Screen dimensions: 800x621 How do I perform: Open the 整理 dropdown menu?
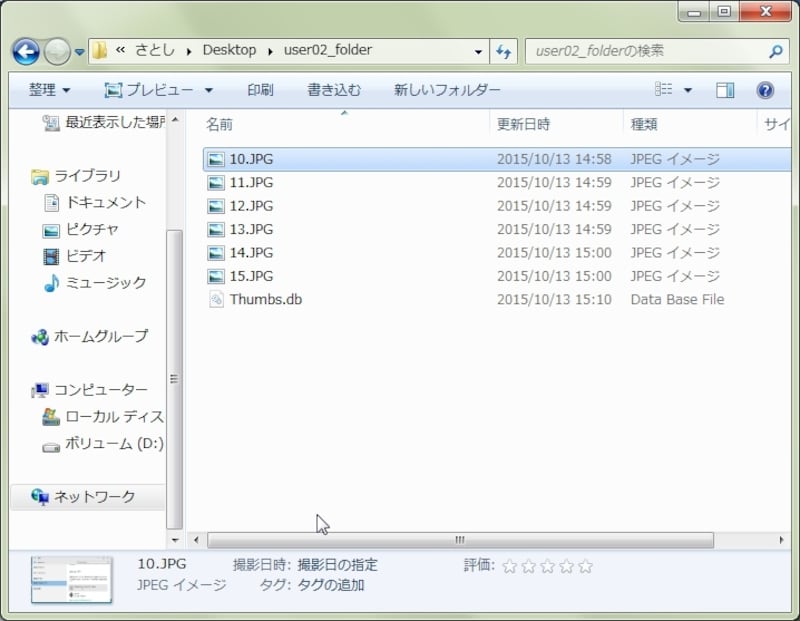[49, 91]
